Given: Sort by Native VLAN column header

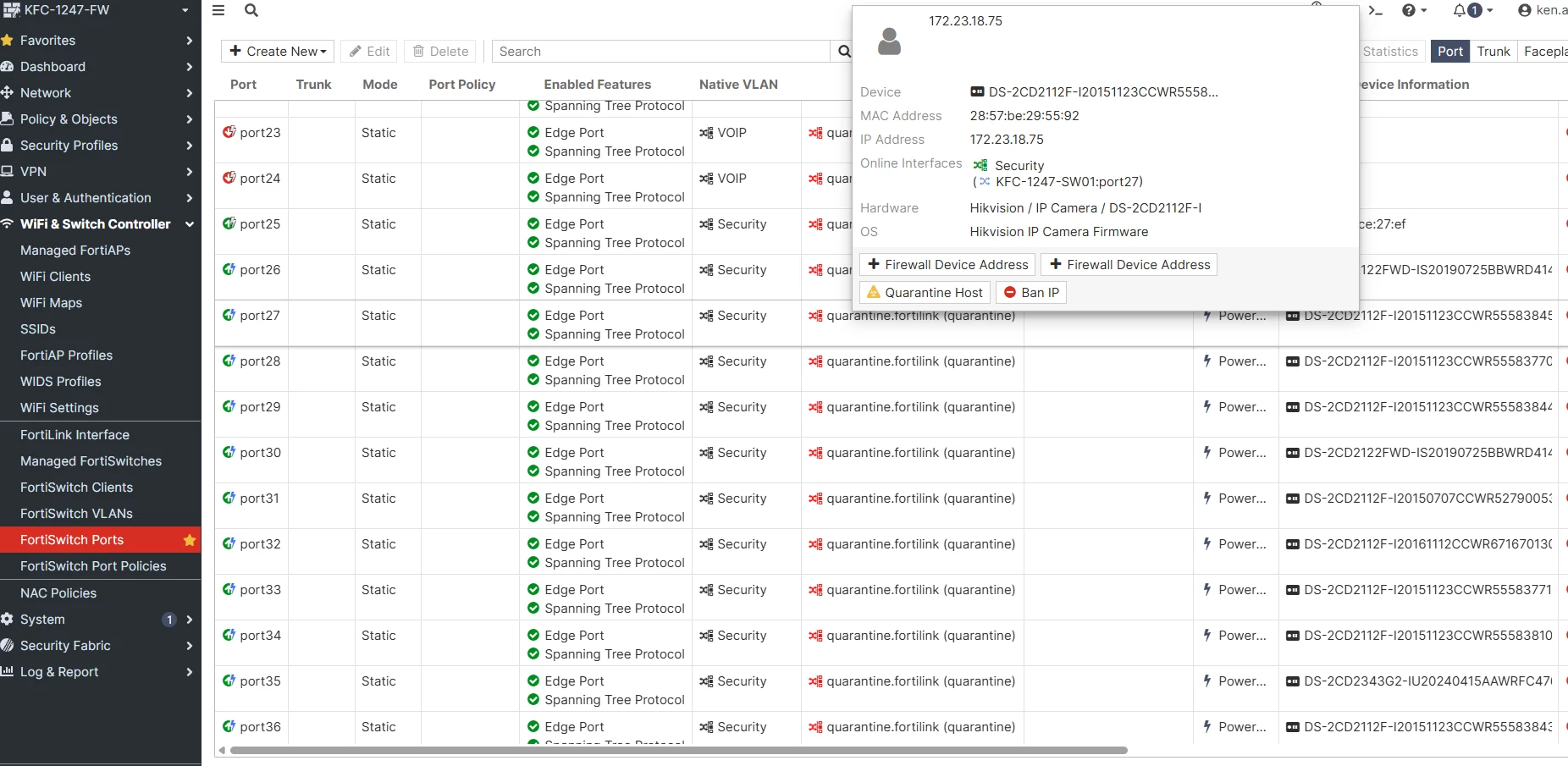Looking at the screenshot, I should tap(738, 84).
